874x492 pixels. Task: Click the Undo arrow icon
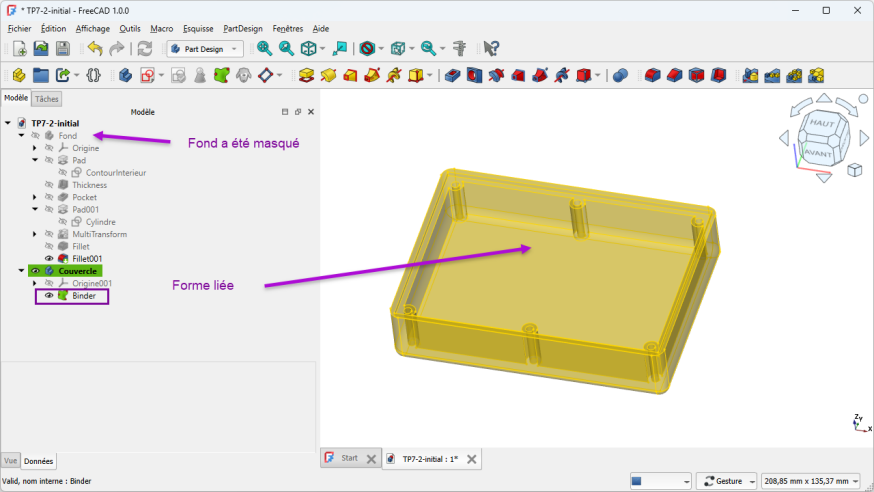click(95, 48)
